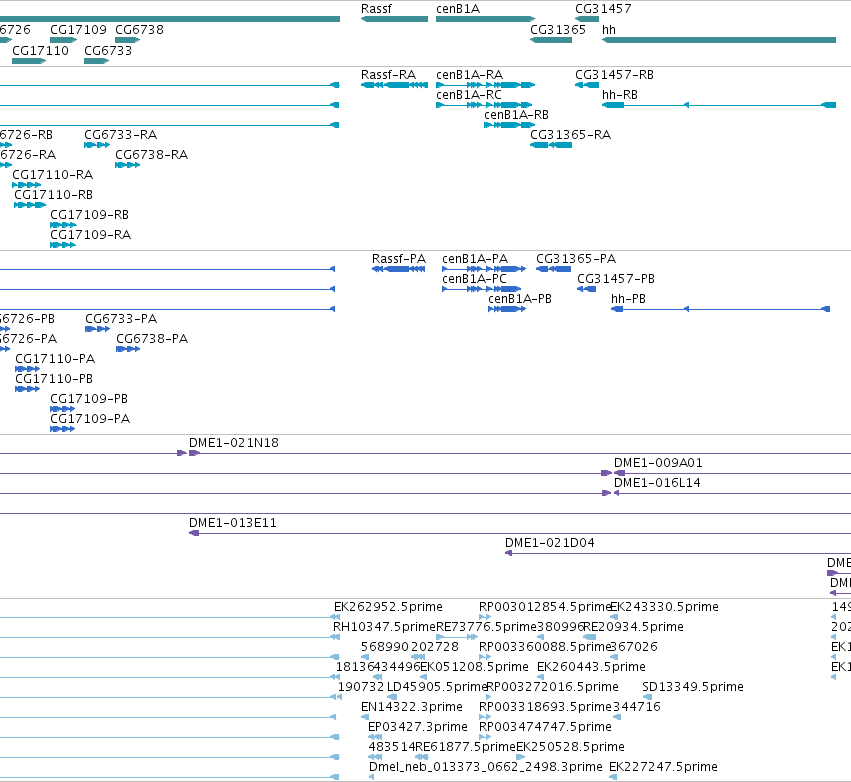Click the CG17109-RB transcript label
The height and width of the screenshot is (782, 851).
(89, 214)
